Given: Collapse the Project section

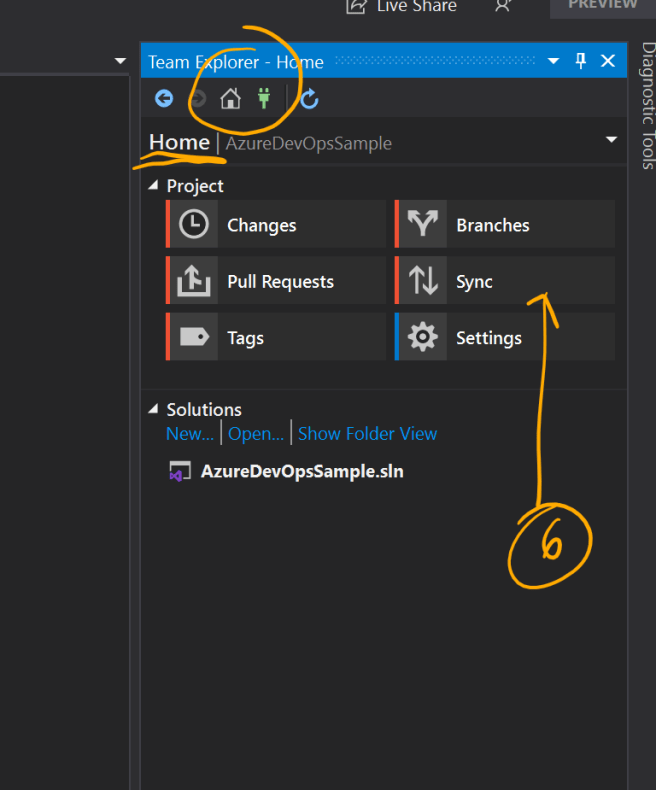Looking at the screenshot, I should click(x=153, y=186).
